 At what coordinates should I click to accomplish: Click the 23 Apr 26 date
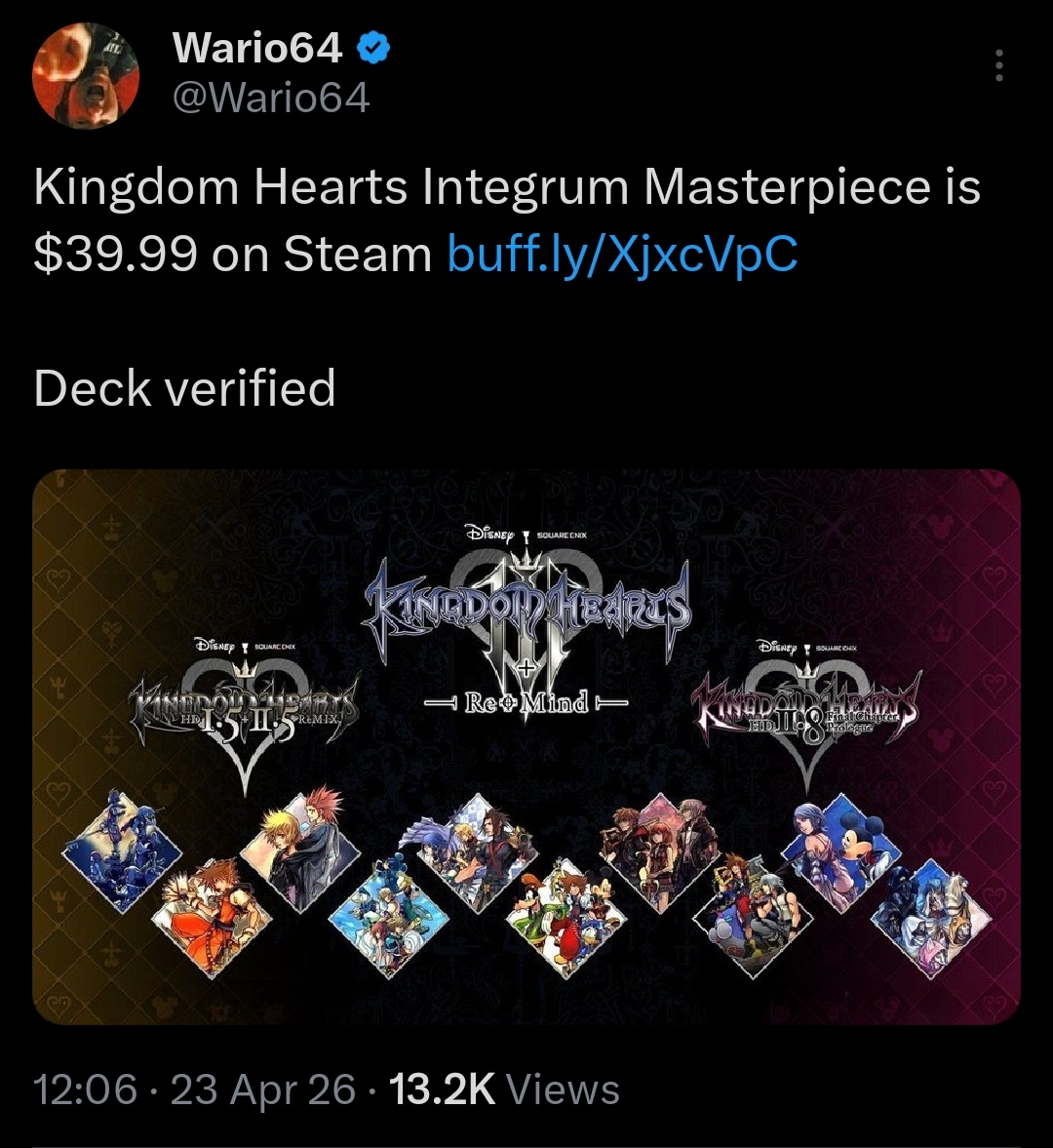263,1089
